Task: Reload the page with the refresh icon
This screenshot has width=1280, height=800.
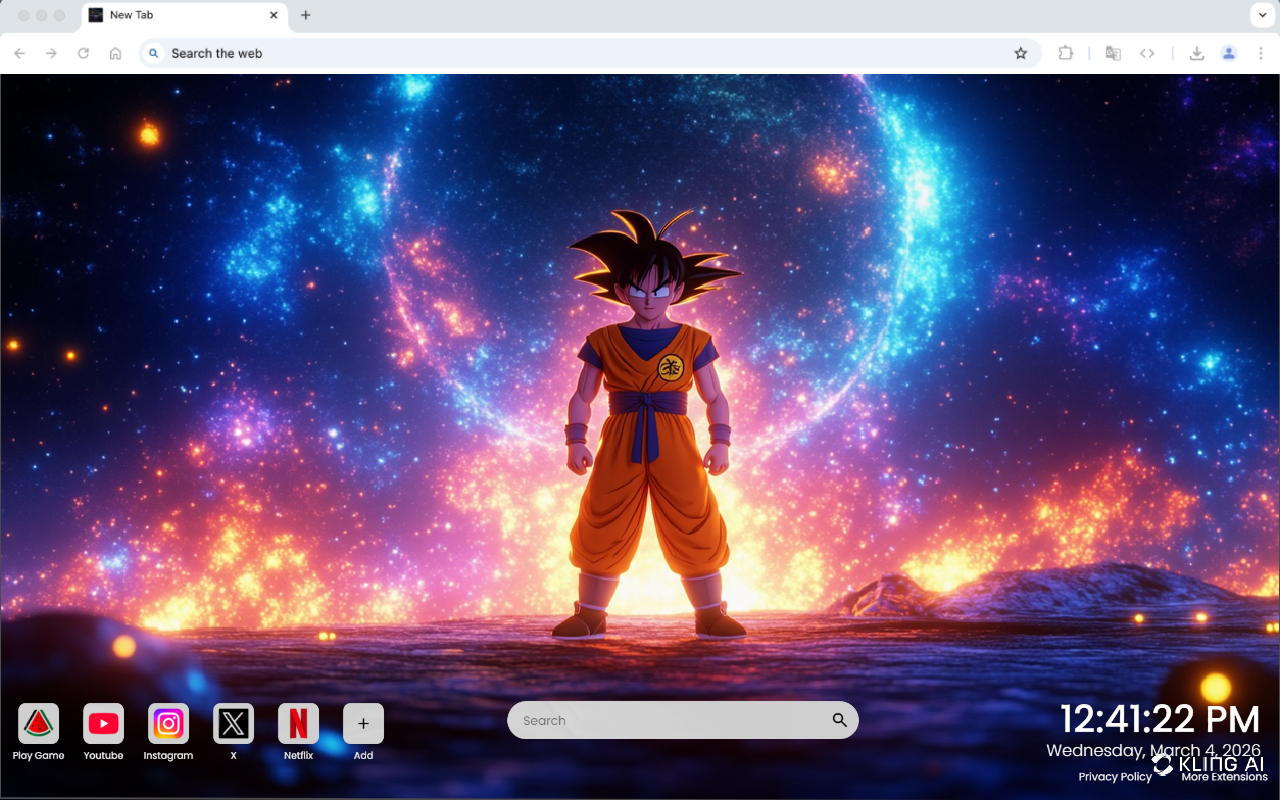Action: (x=83, y=53)
